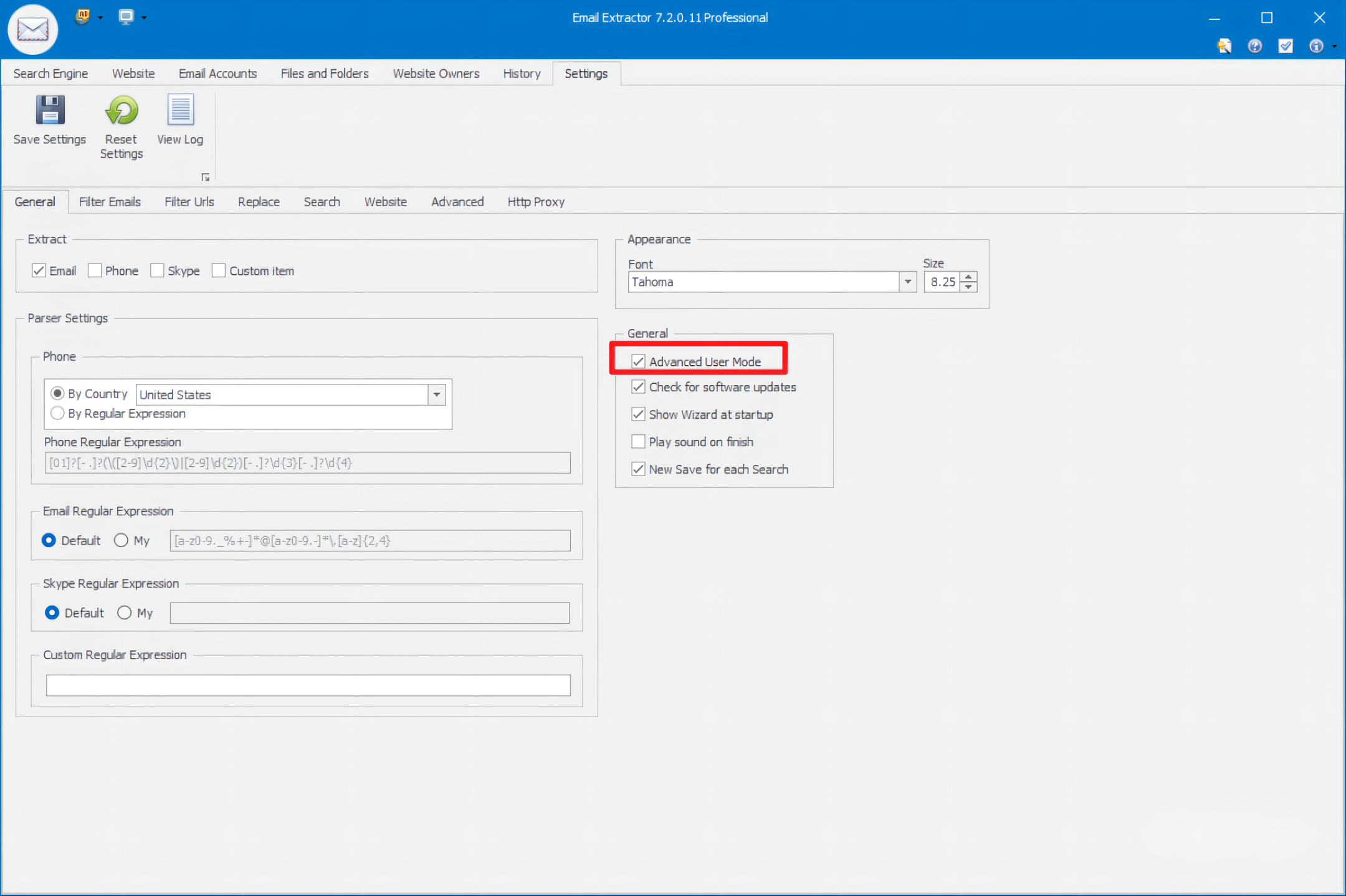Open the Http Proxy settings tab
The width and height of the screenshot is (1346, 896).
pos(536,202)
